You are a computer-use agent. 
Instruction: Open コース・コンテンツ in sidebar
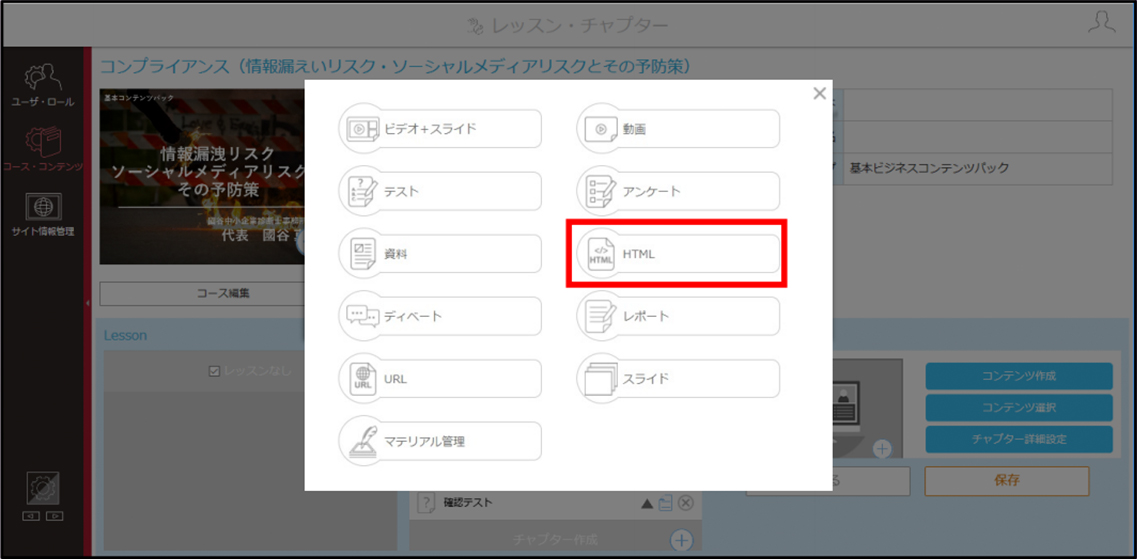click(x=42, y=151)
